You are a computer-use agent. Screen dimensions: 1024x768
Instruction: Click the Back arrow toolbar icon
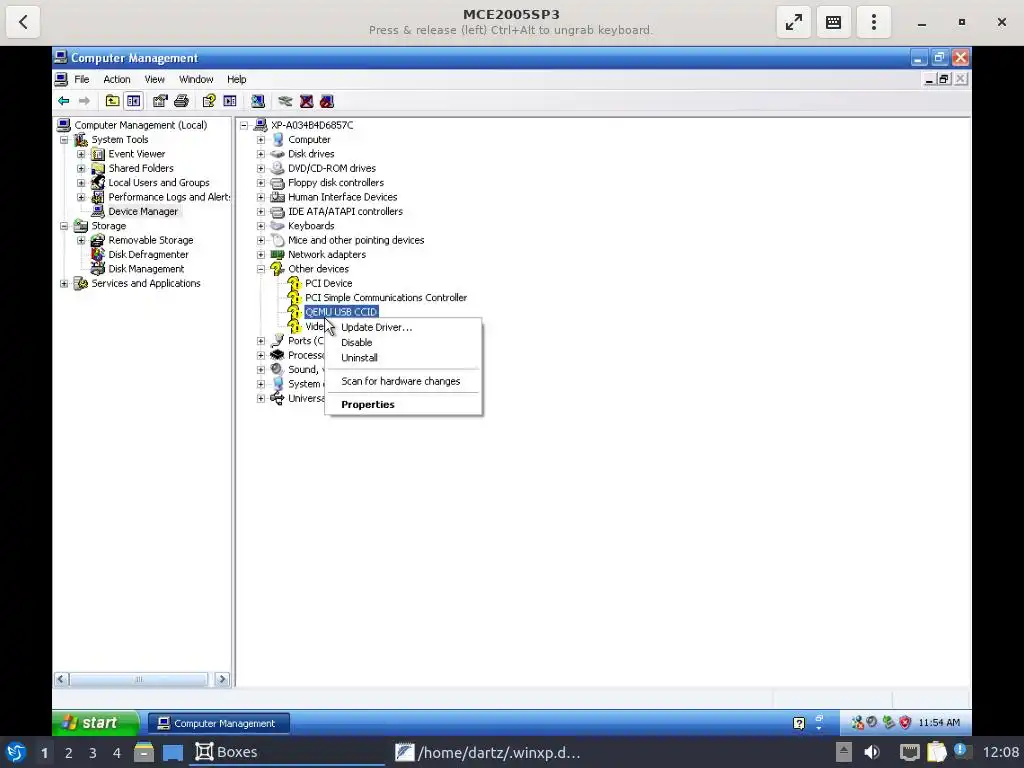pos(63,101)
